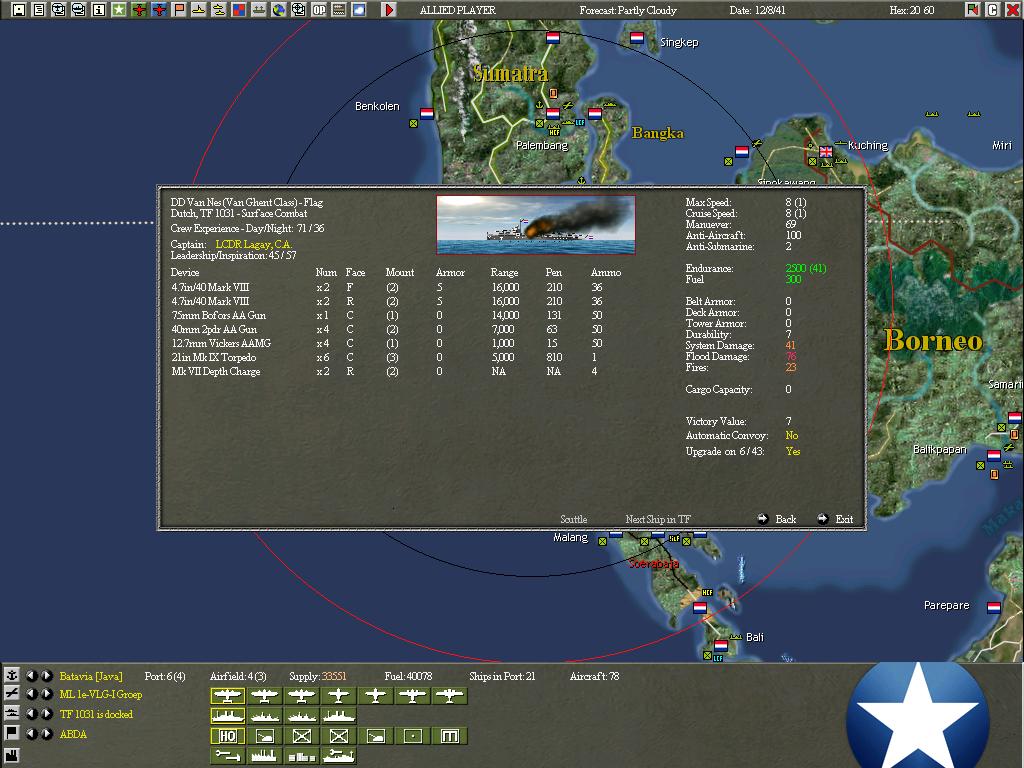
Task: Click the 'Mk VII Depth Charge' device row
Action: (x=396, y=371)
